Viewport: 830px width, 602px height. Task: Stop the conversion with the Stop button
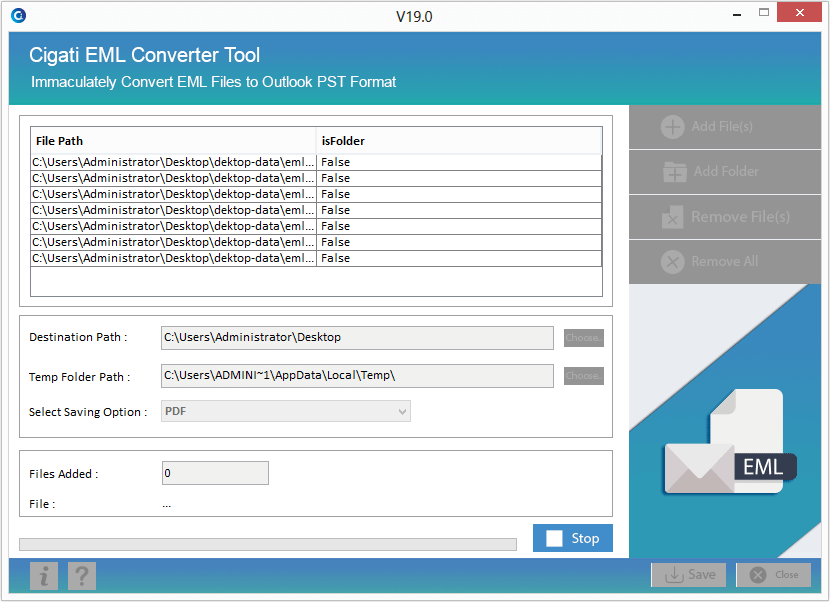[573, 538]
